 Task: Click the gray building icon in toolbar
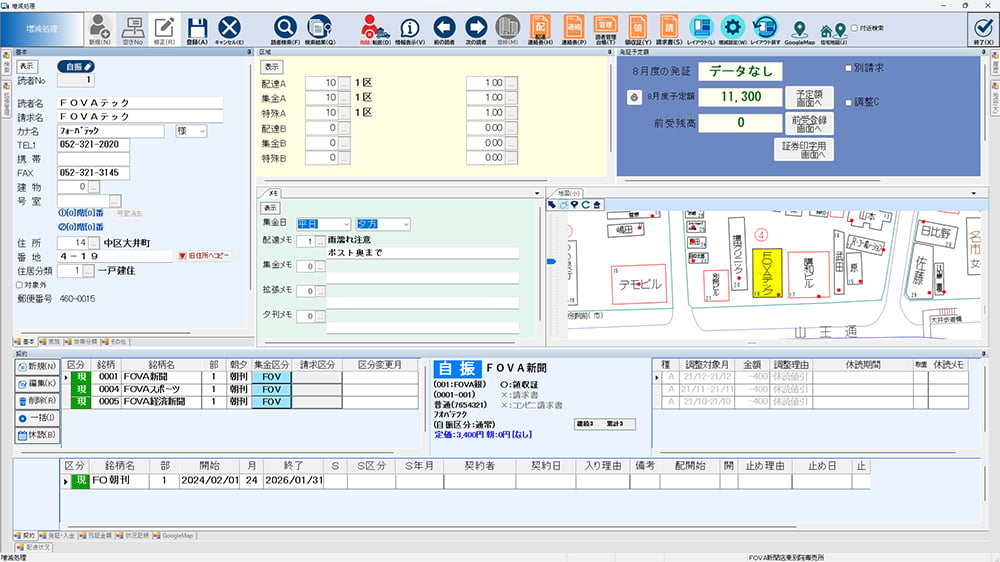[x=508, y=29]
